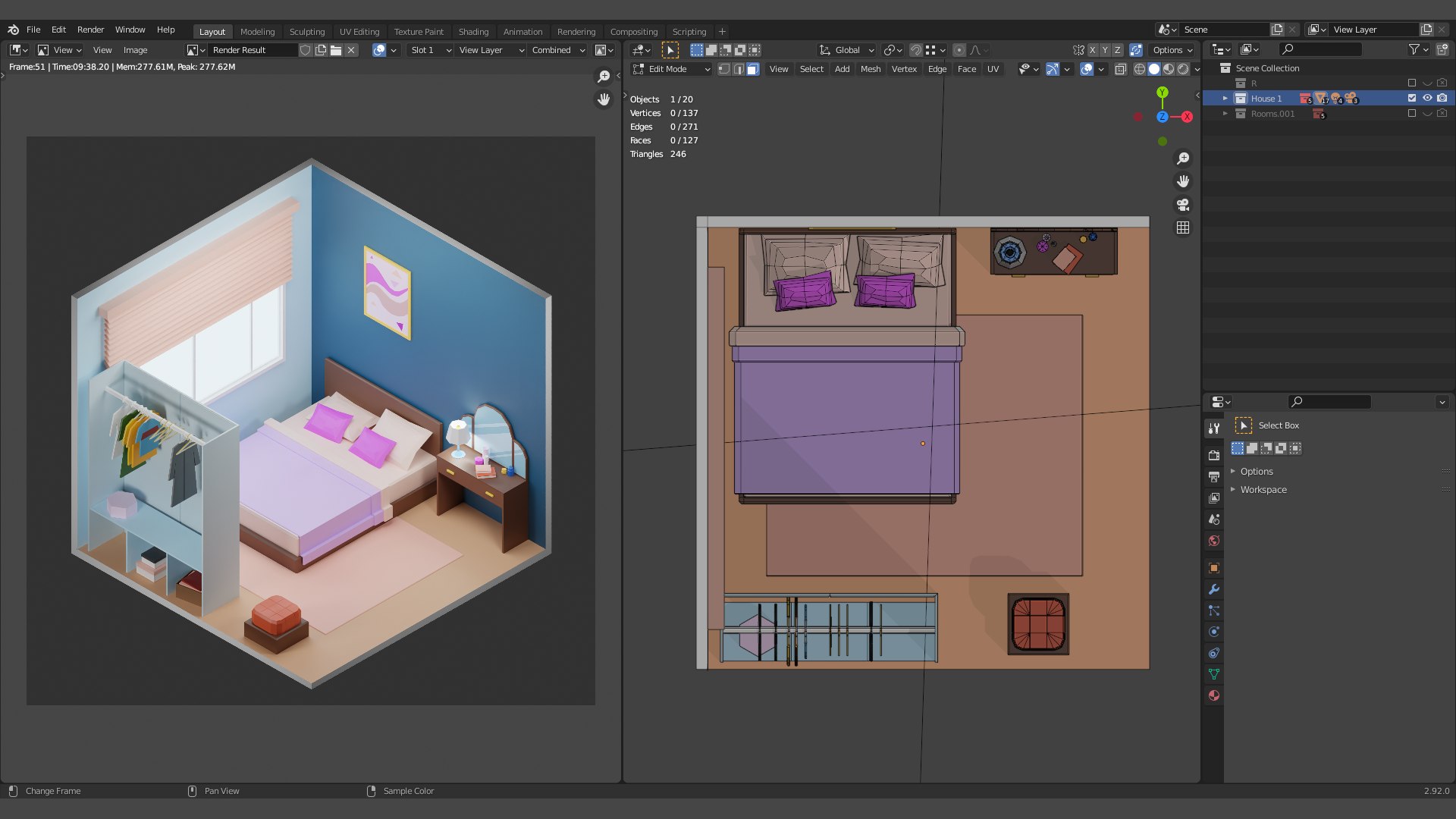Expand the Workspace panel

coord(1263,490)
